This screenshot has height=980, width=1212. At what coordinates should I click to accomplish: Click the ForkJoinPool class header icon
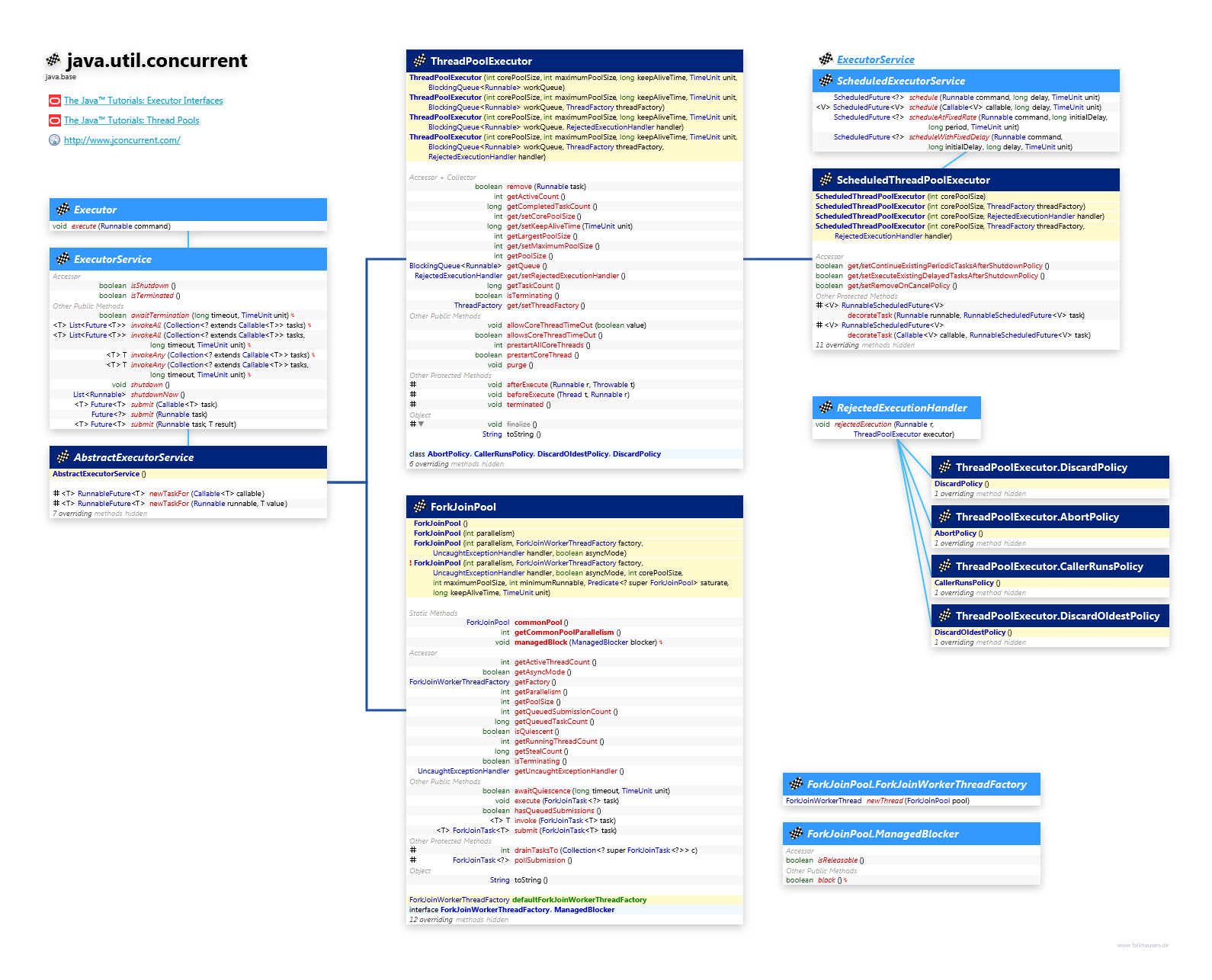[419, 507]
